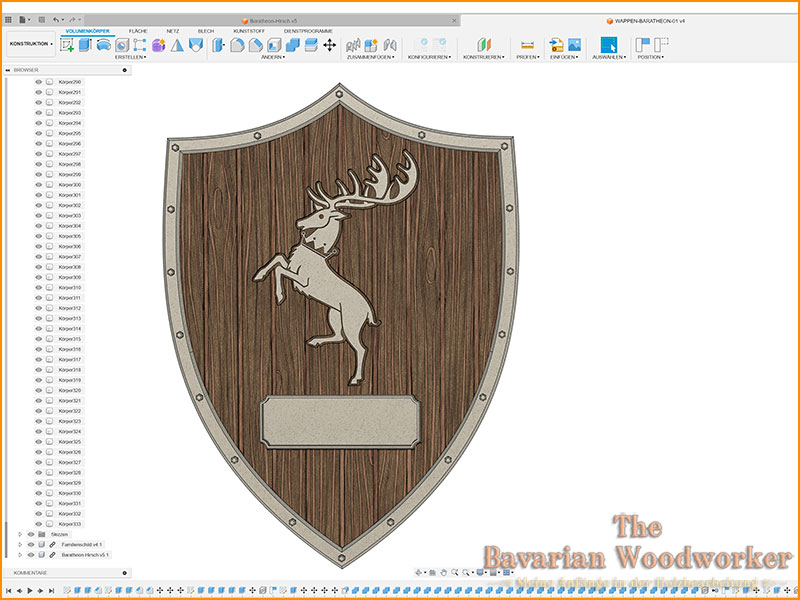Choose the Insert Derive icon
The image size is (800, 600).
[x=556, y=45]
